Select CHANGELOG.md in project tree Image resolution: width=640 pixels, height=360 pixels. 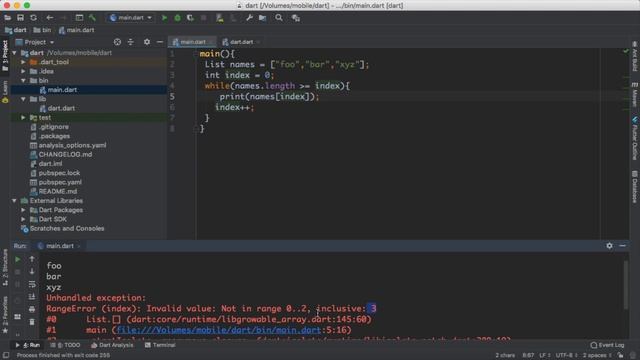point(65,155)
